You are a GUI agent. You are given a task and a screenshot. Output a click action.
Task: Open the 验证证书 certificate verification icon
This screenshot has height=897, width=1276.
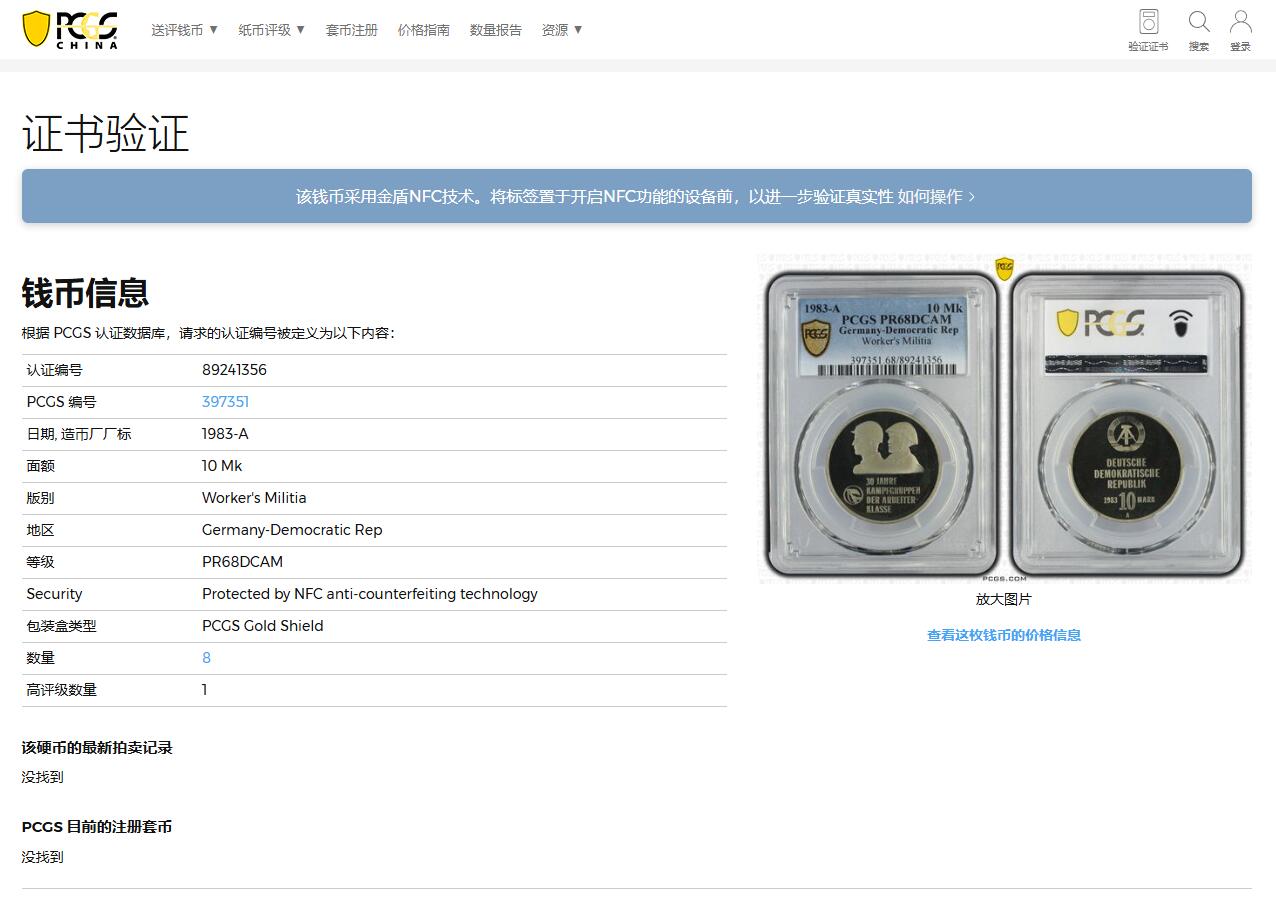[1148, 23]
